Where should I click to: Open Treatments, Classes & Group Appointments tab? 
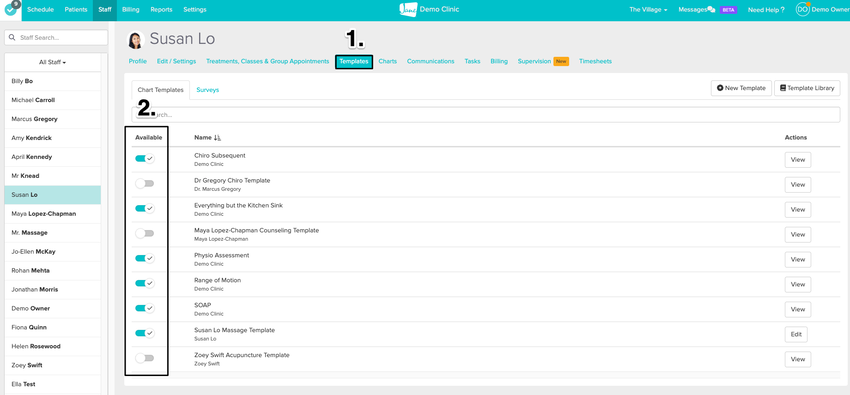[267, 61]
